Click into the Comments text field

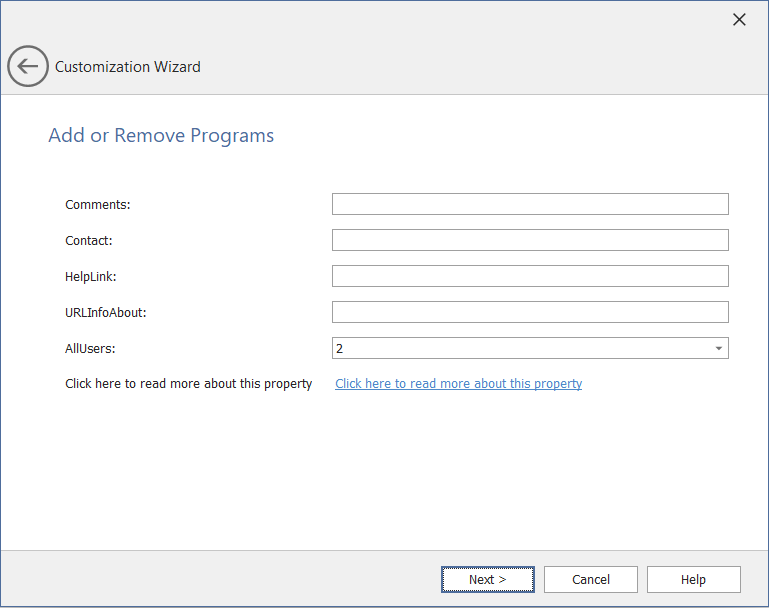530,204
